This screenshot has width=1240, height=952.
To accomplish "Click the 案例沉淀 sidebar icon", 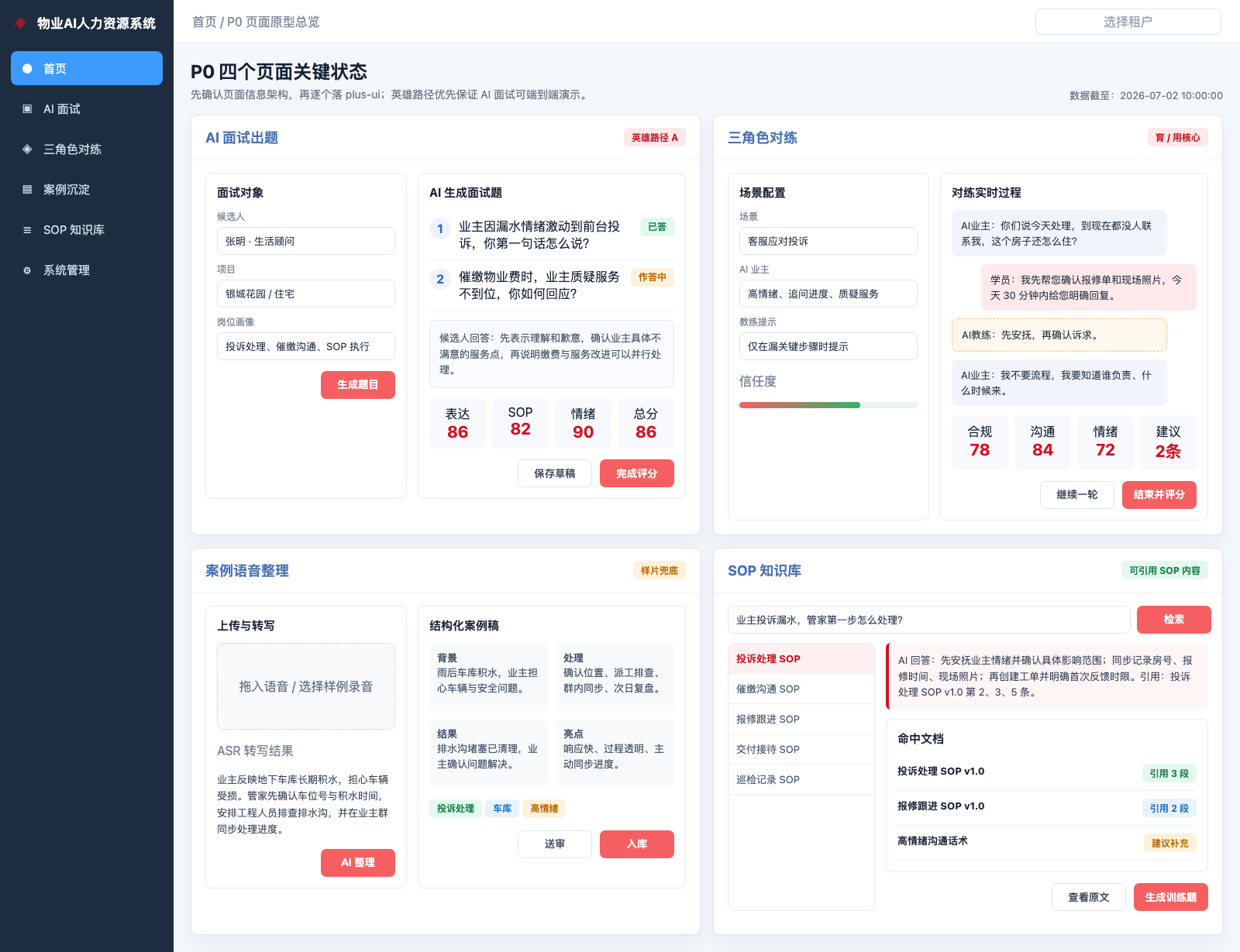I will click(x=27, y=189).
